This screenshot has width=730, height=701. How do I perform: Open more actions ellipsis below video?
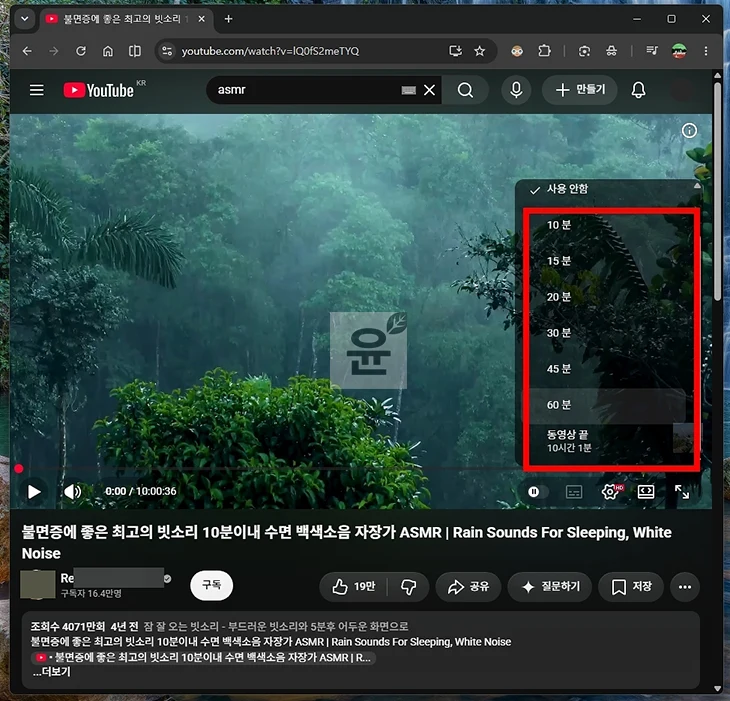pyautogui.click(x=685, y=586)
